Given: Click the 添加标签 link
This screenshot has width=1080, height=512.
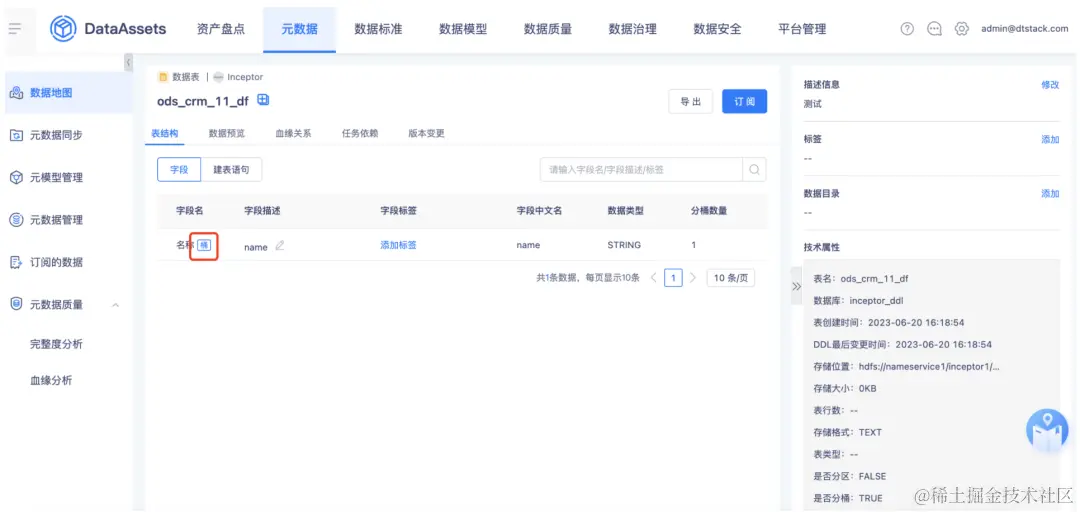Looking at the screenshot, I should (x=398, y=245).
